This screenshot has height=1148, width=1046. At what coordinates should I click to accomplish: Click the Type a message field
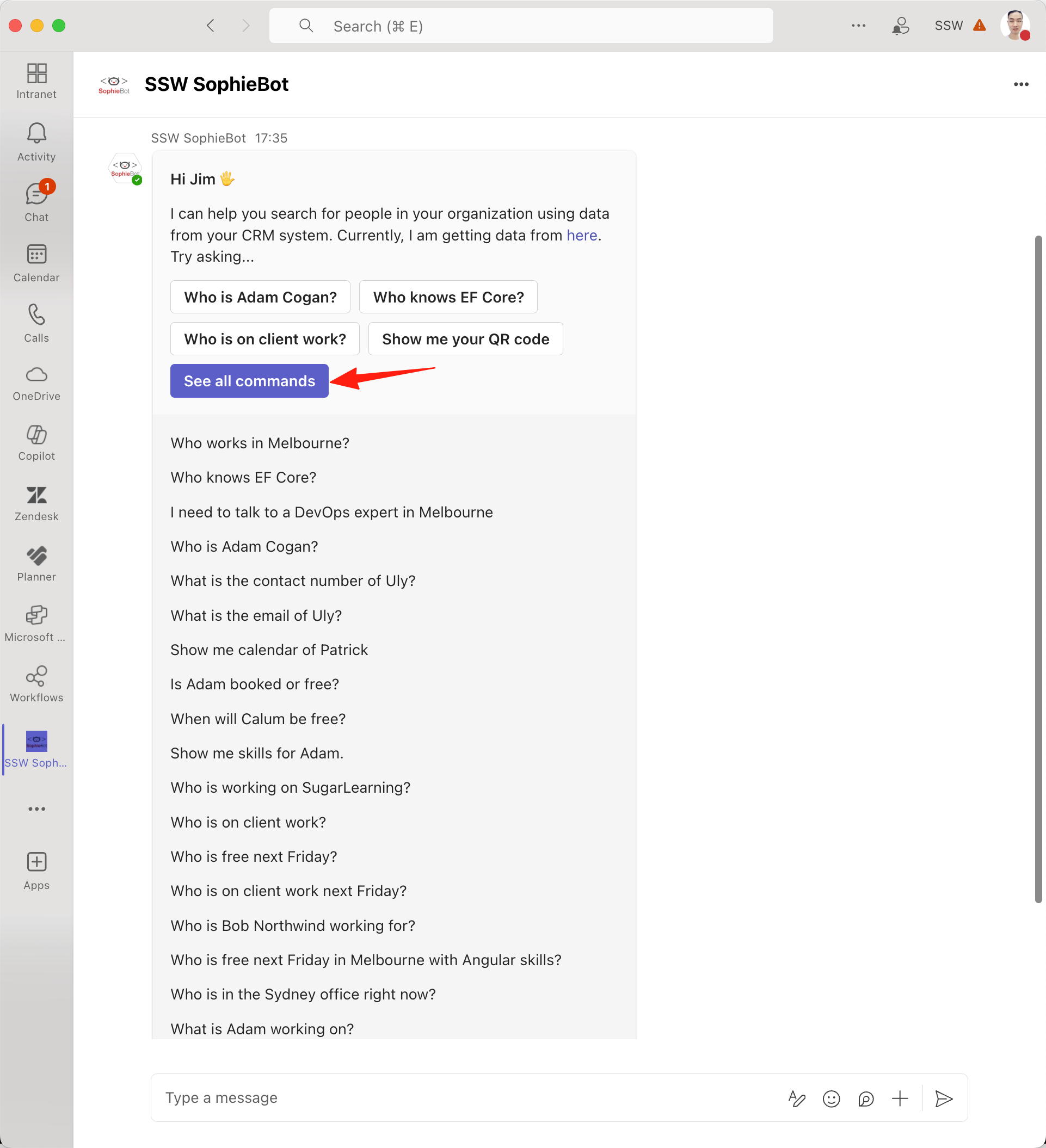[x=456, y=1098]
